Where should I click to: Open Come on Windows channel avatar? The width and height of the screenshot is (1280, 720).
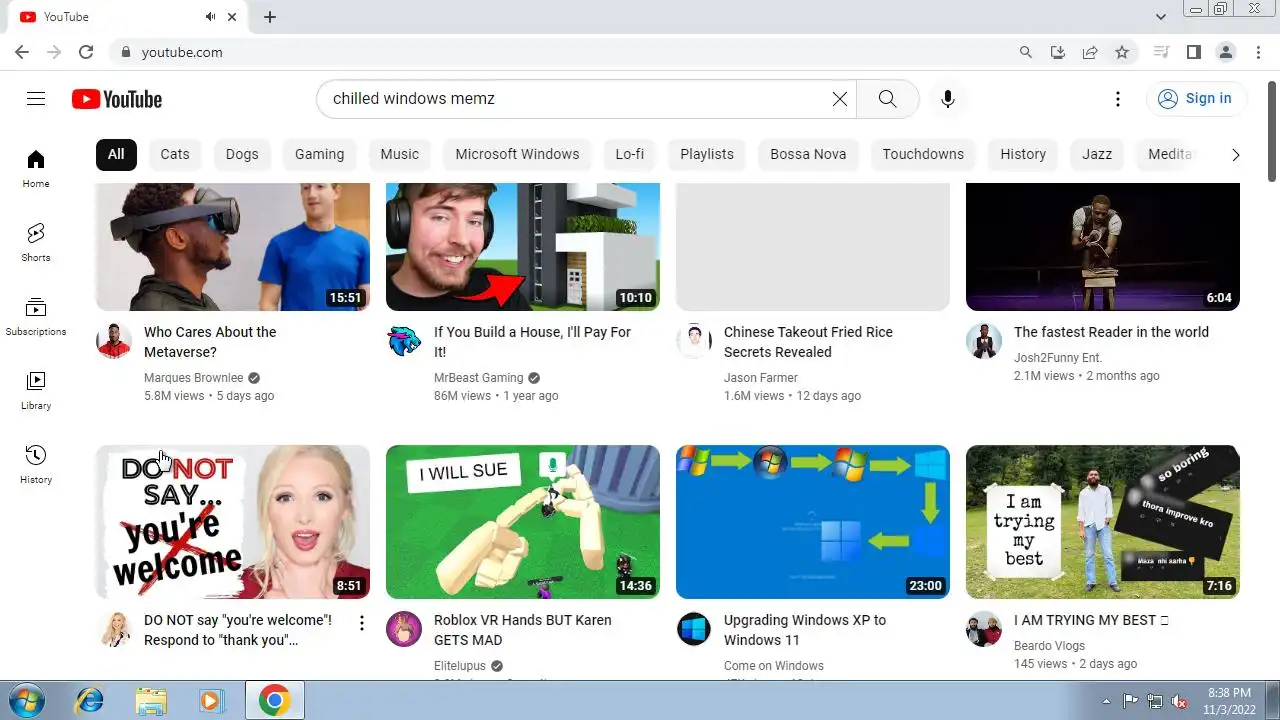click(x=694, y=629)
